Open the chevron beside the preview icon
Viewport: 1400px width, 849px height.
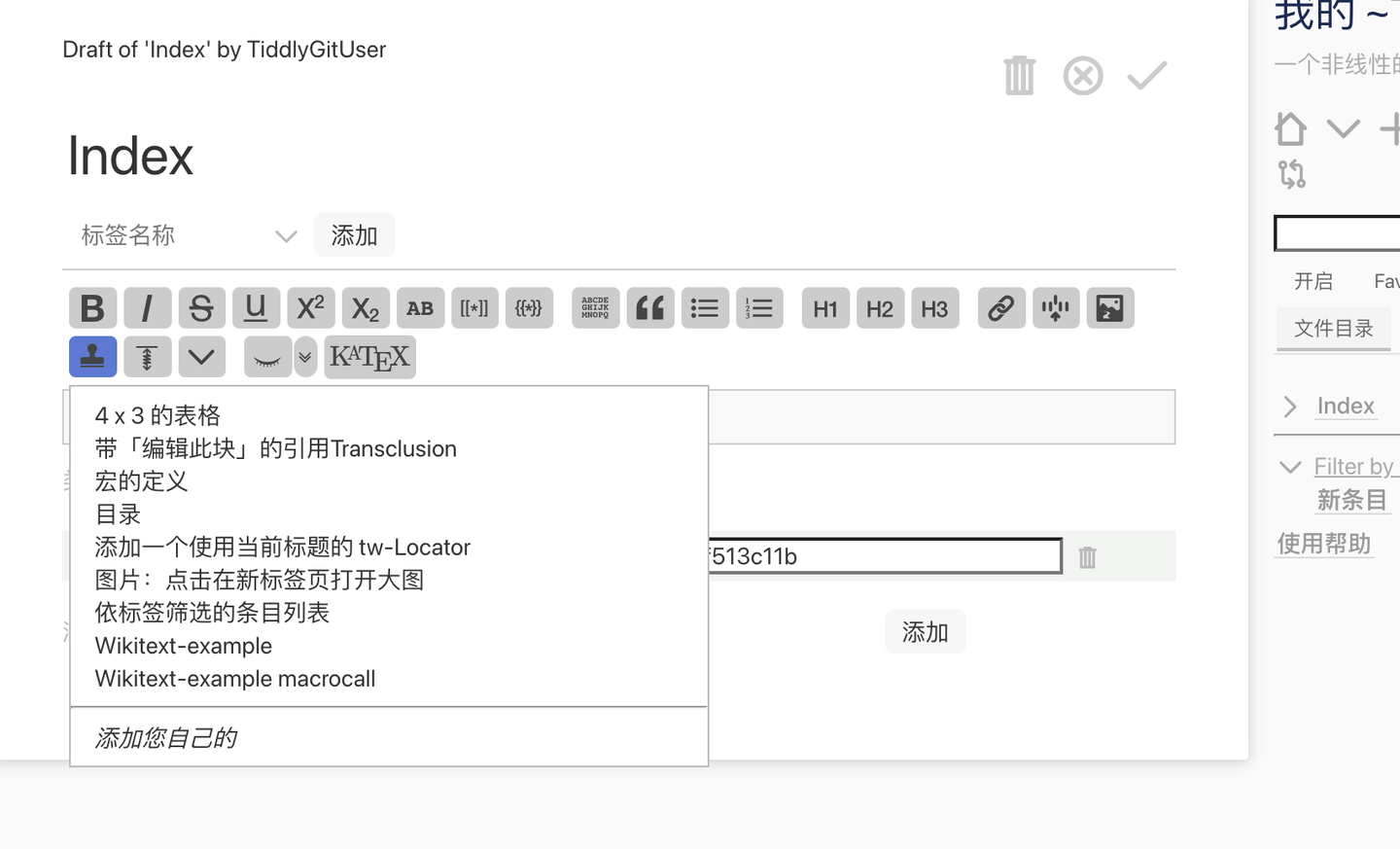point(305,357)
